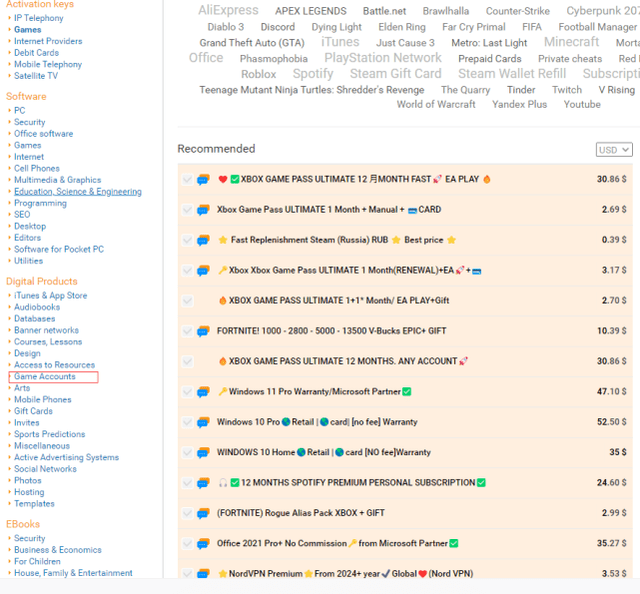Expand iTunes & App Store category
The width and height of the screenshot is (640, 594).
(50, 296)
